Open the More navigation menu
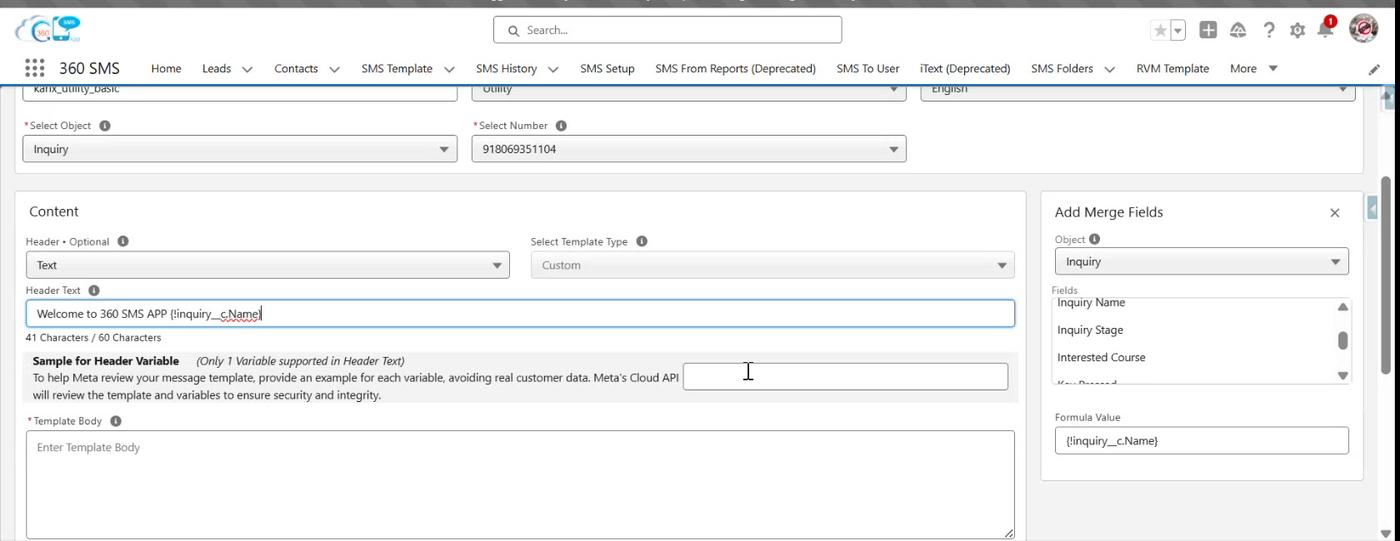 (x=1253, y=69)
